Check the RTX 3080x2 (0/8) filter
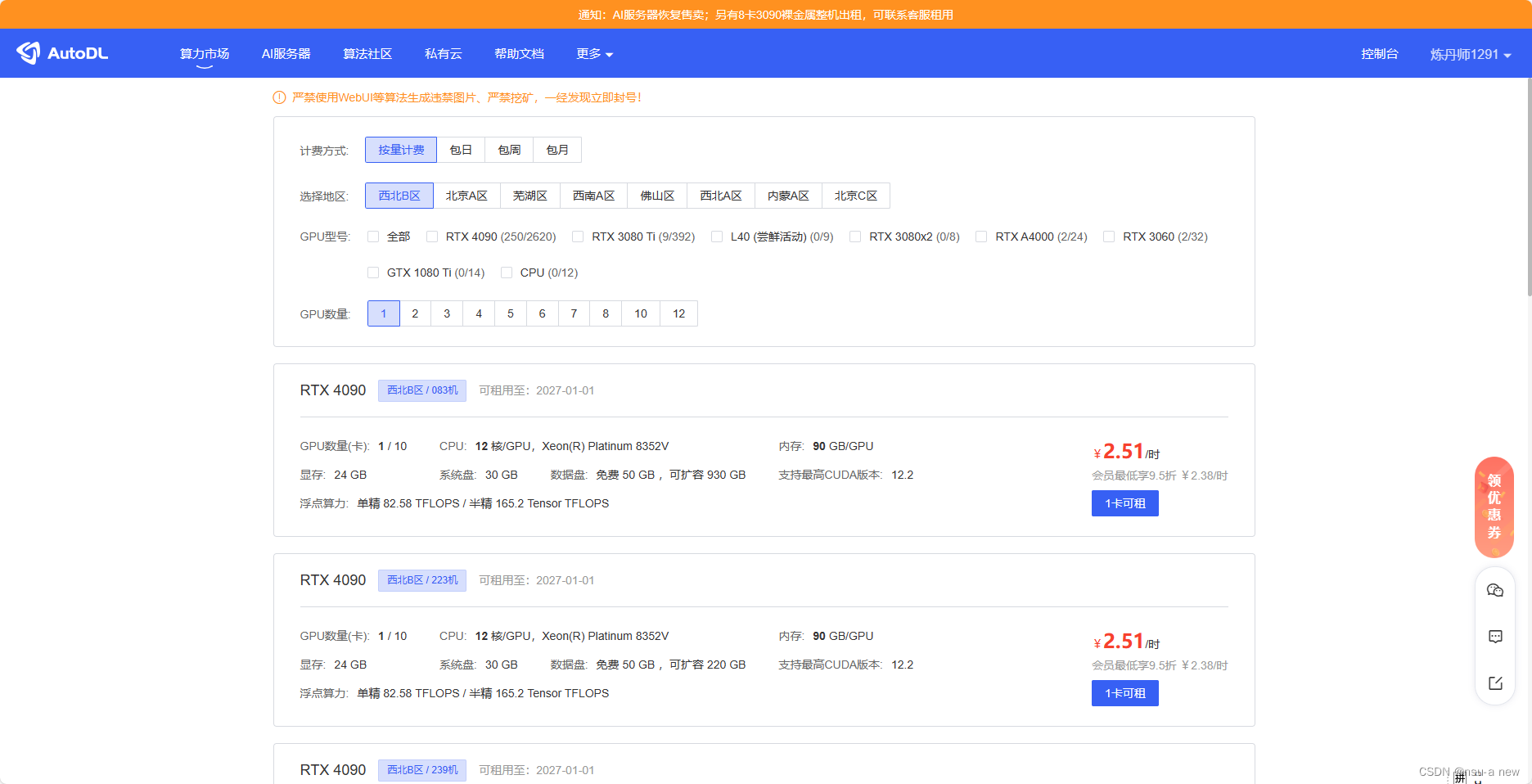The height and width of the screenshot is (784, 1532). click(x=855, y=237)
